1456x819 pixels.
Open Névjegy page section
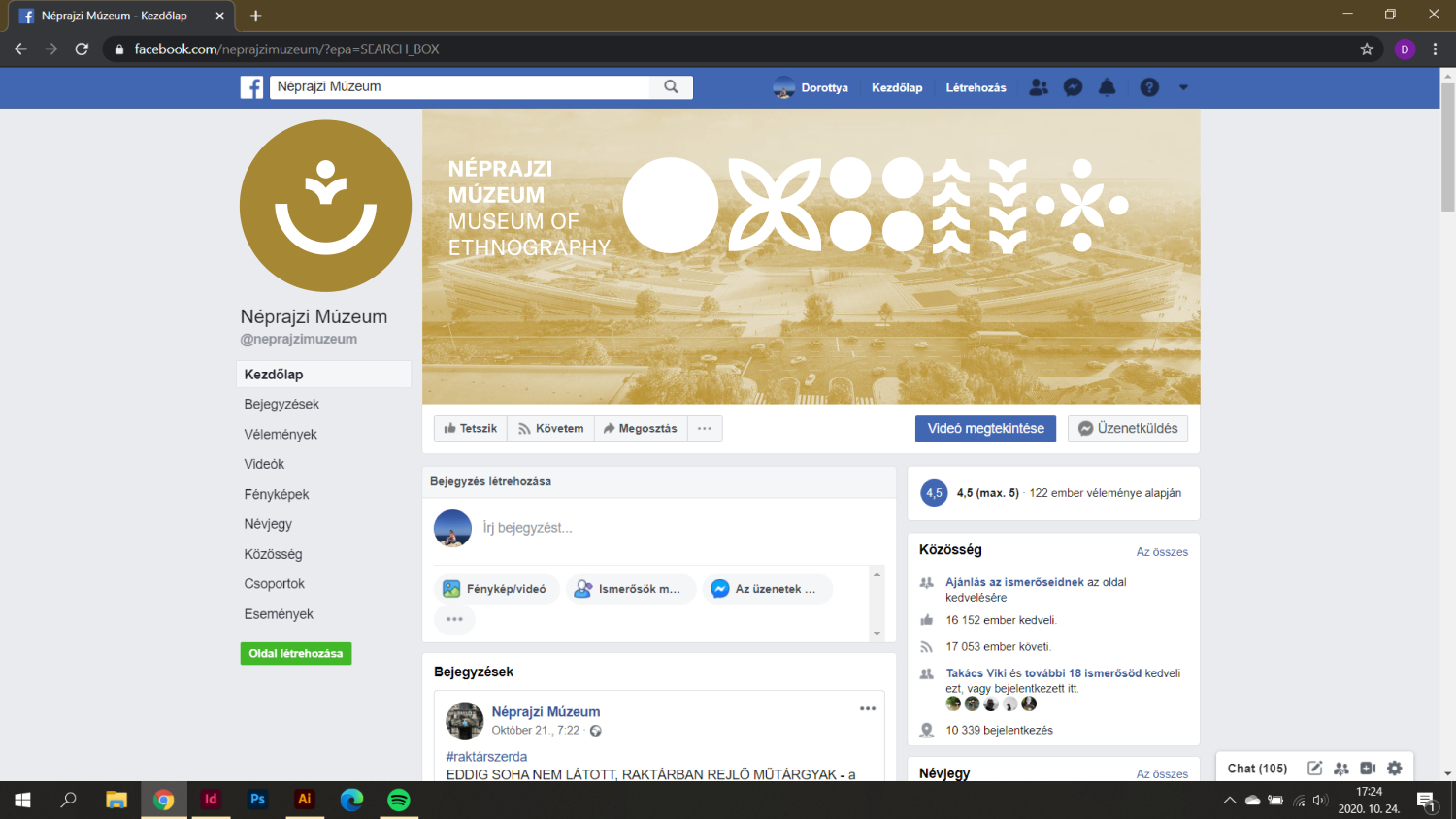pos(268,524)
